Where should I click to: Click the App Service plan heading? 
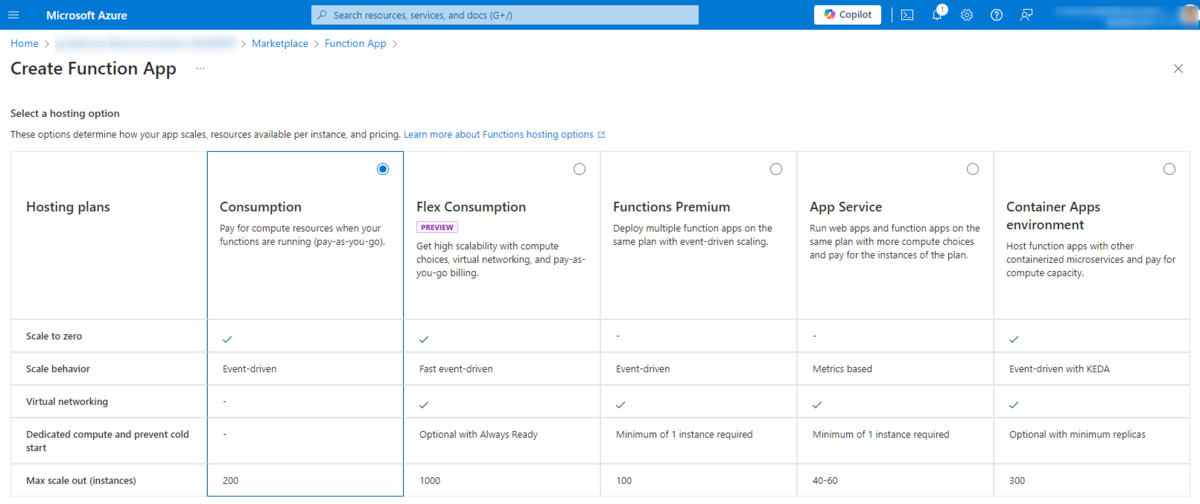click(845, 207)
